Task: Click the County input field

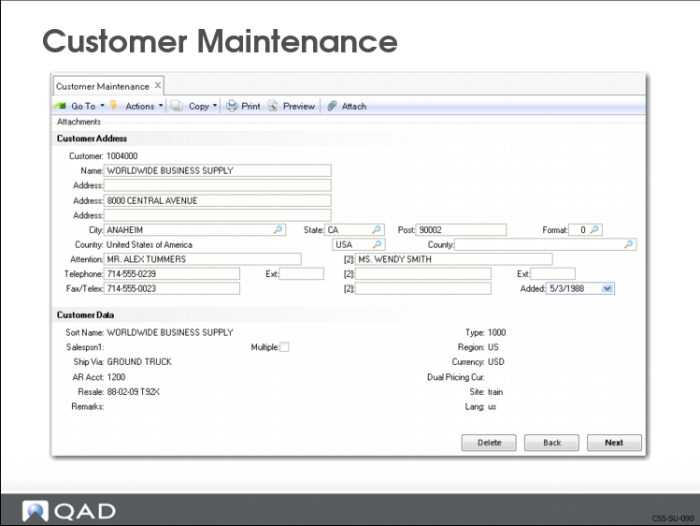Action: click(x=546, y=245)
